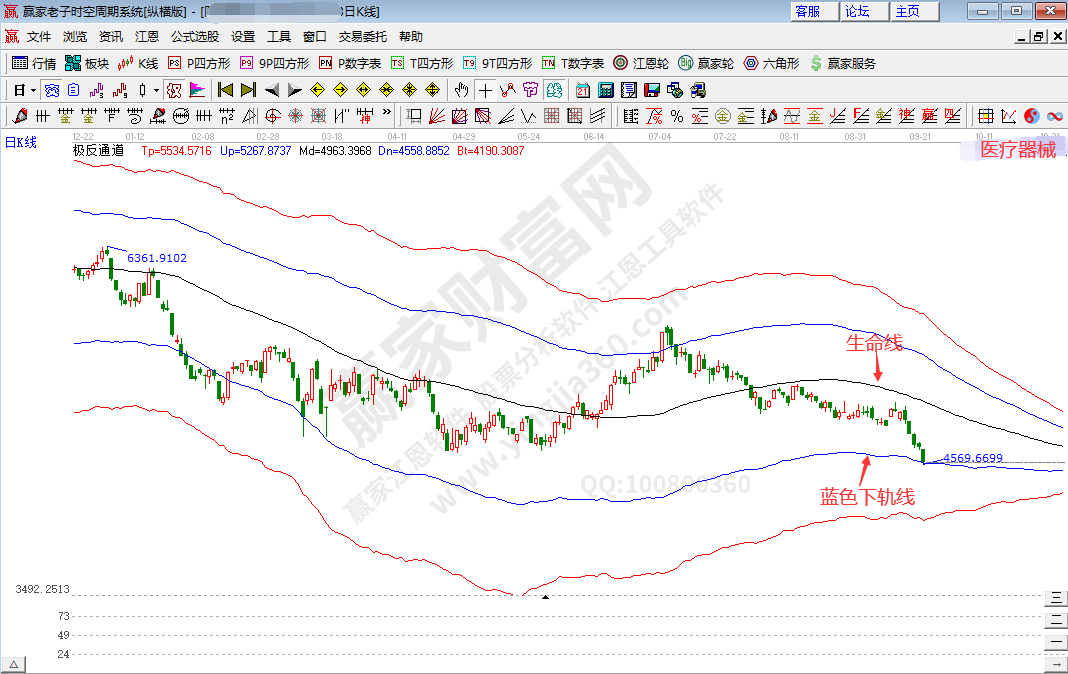Click the 客服 customer service button
The height and width of the screenshot is (674, 1068).
808,11
